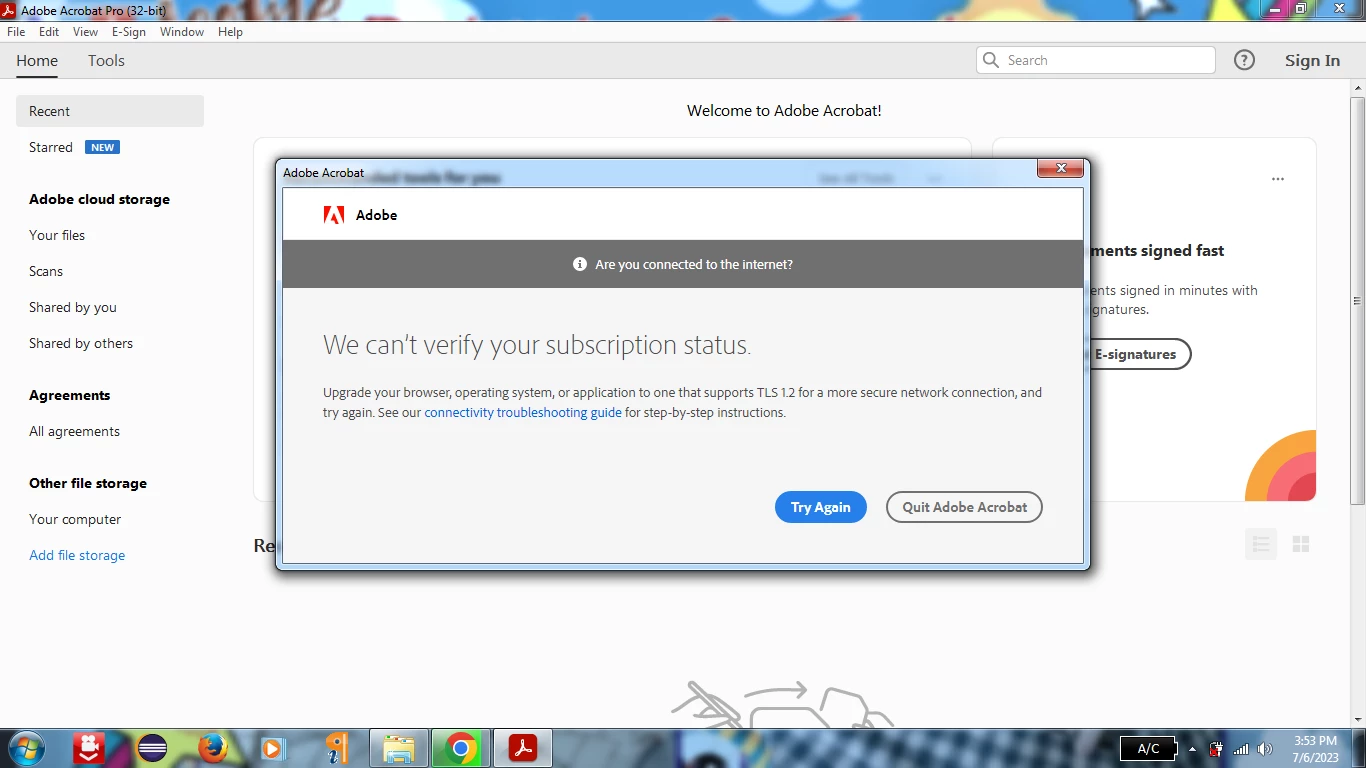Screen dimensions: 1366x768
Task: Select Your computer under Other file storage
Action: 75,519
